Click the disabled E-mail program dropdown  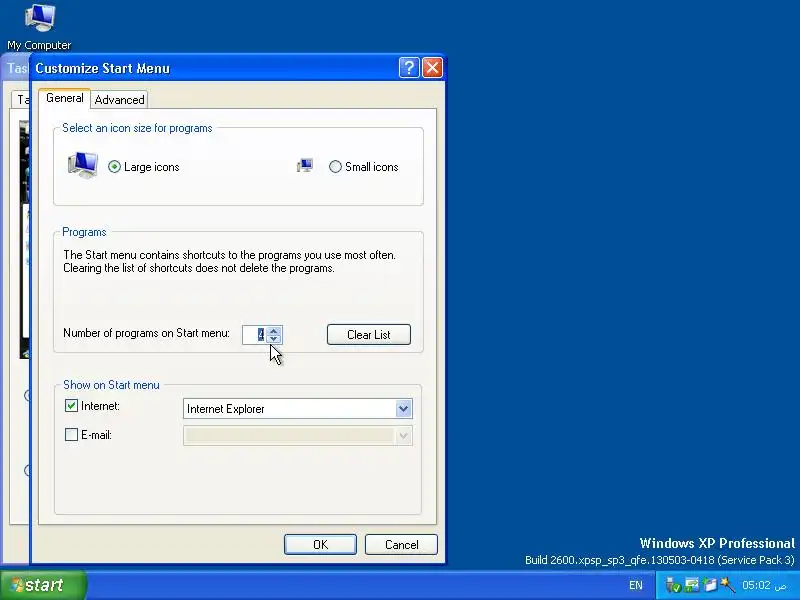point(297,436)
